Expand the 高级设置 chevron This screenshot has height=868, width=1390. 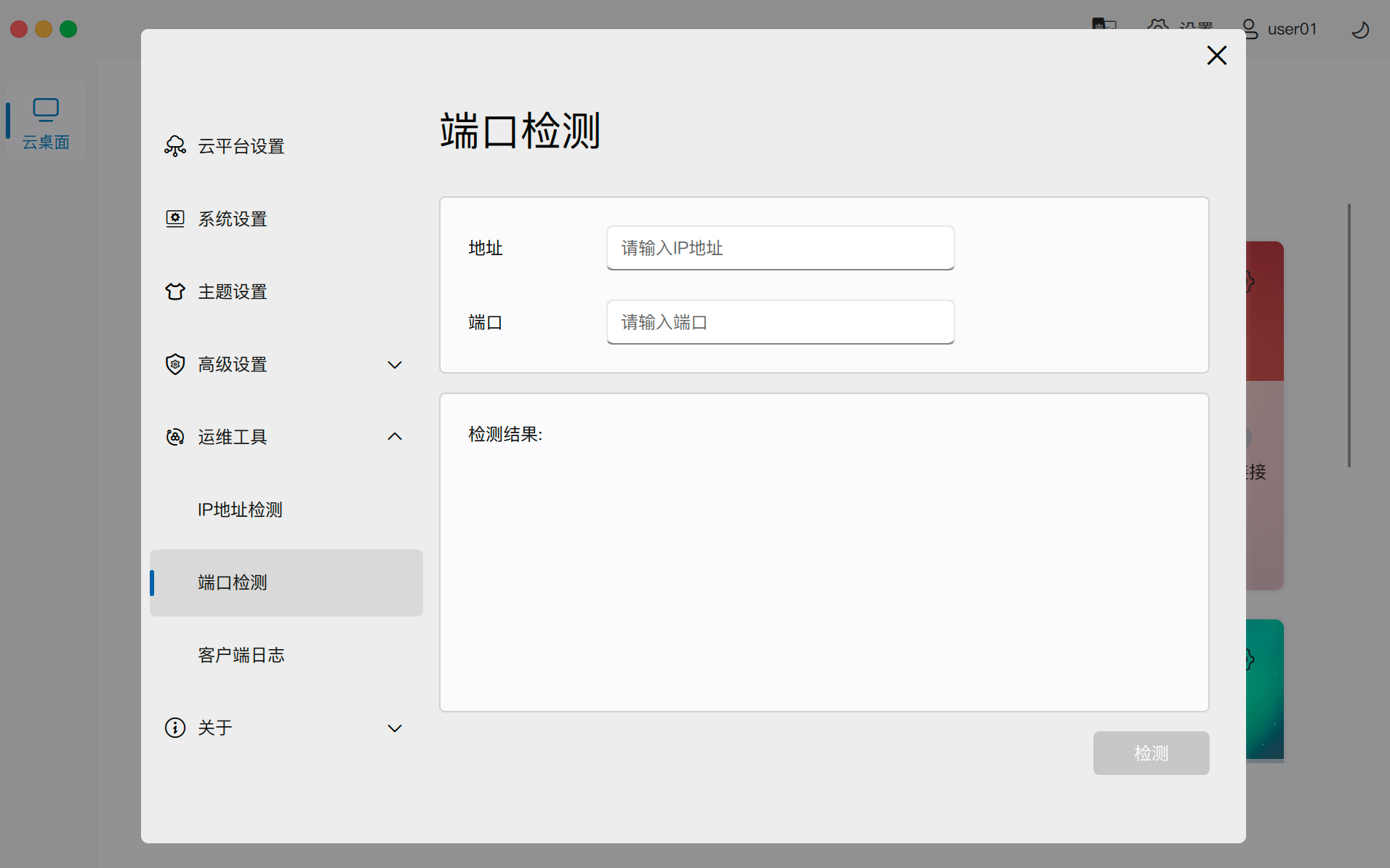395,365
